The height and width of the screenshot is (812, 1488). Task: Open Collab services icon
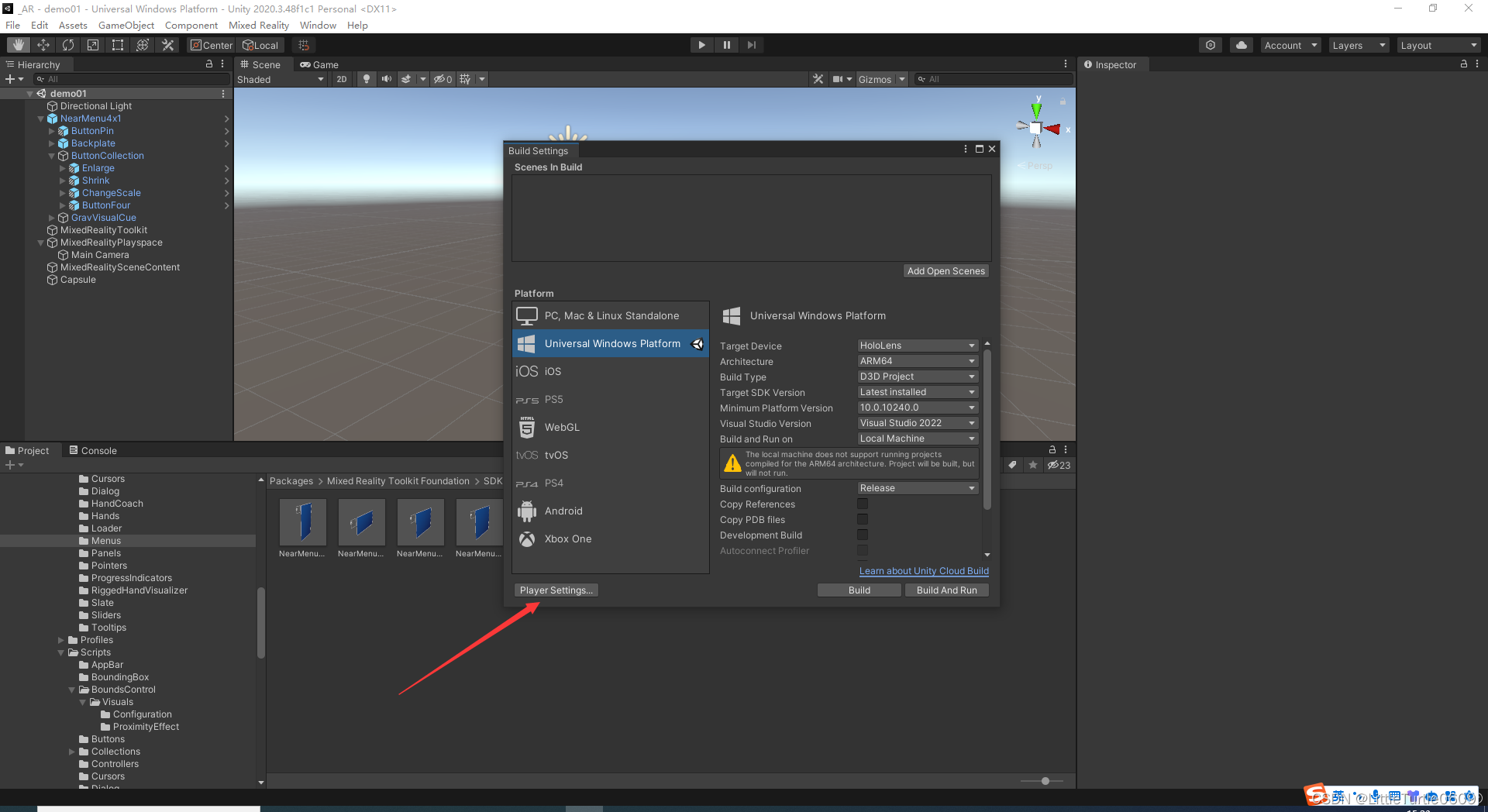1211,45
